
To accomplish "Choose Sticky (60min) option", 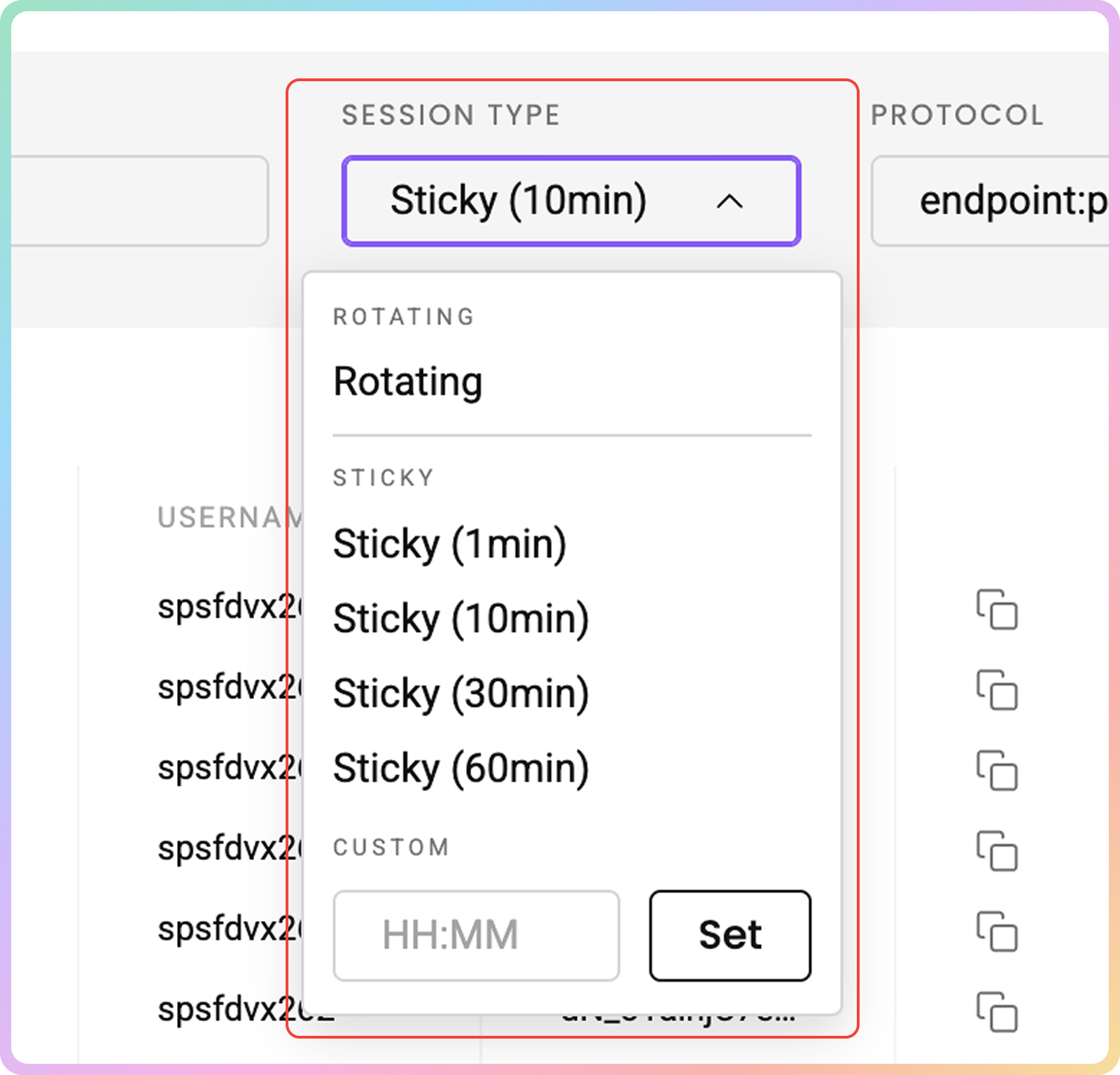I will (x=461, y=769).
